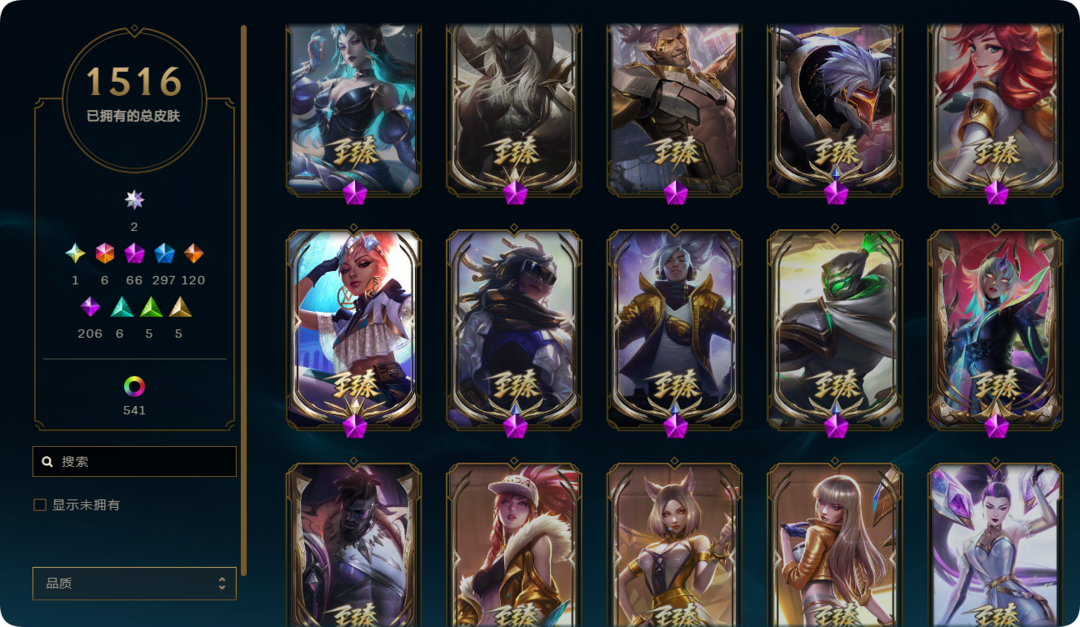This screenshot has height=627, width=1080.
Task: Open the sunglasses-wearing skin card, middle row
Action: pos(514,330)
